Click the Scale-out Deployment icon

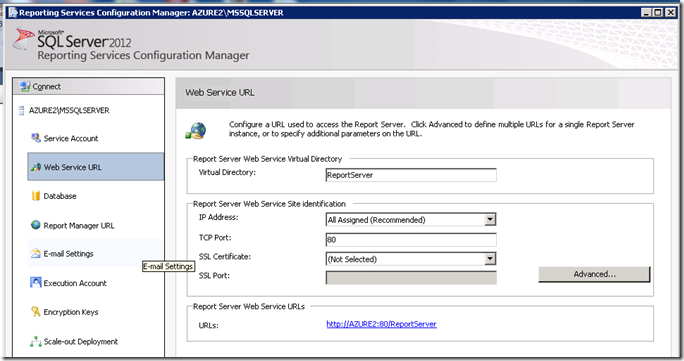[35, 342]
